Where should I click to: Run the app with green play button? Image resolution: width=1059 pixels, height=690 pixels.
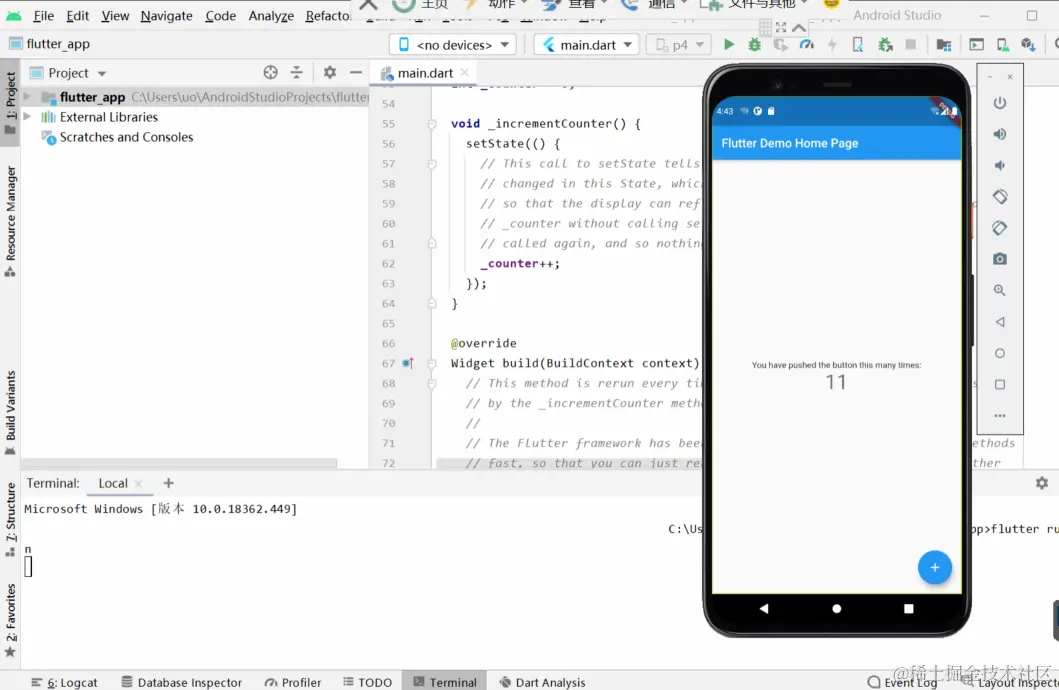(728, 45)
